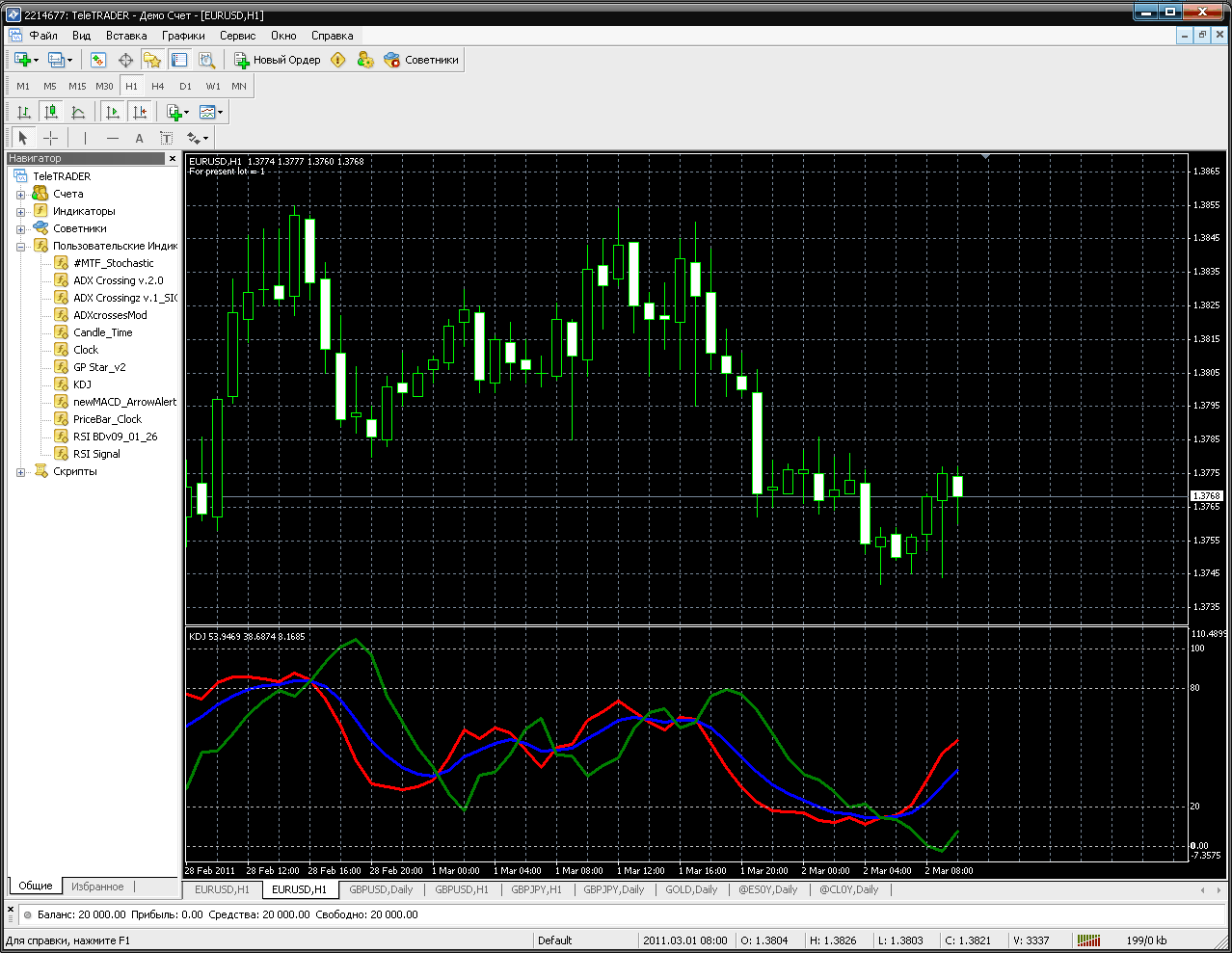The width and height of the screenshot is (1232, 953).
Task: Select the Text 'A' tool
Action: [139, 138]
